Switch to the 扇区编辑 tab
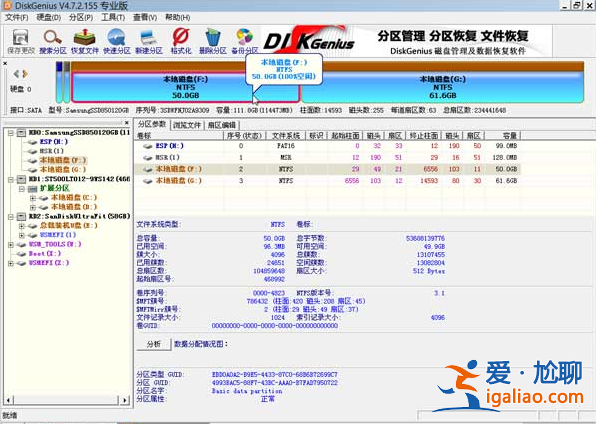Viewport: 596px width, 424px height. coord(222,125)
